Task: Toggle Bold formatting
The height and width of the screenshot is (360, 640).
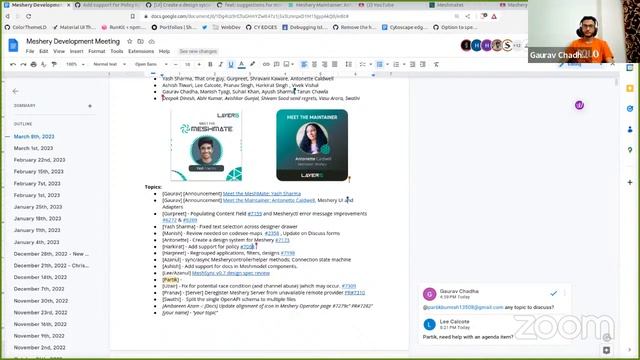Action: 210,64
